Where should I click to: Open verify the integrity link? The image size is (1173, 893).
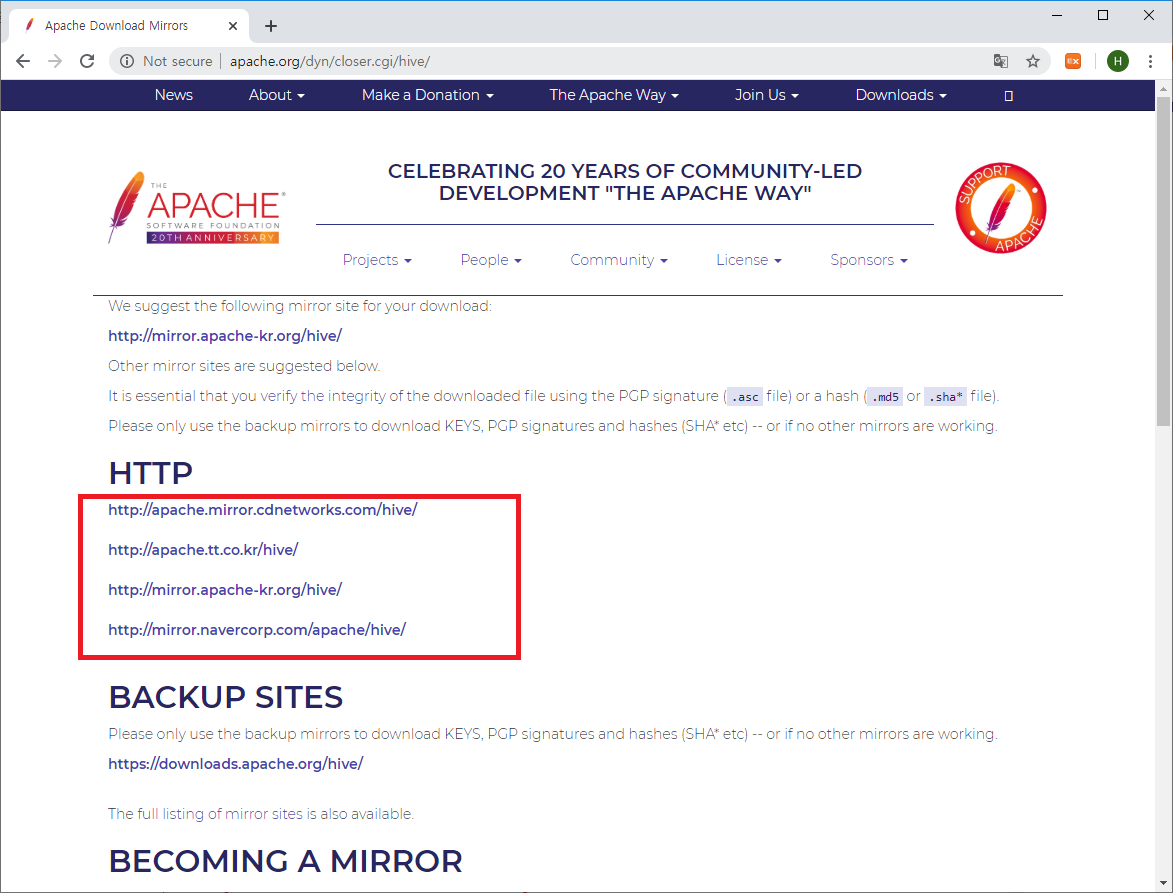pyautogui.click(x=323, y=396)
